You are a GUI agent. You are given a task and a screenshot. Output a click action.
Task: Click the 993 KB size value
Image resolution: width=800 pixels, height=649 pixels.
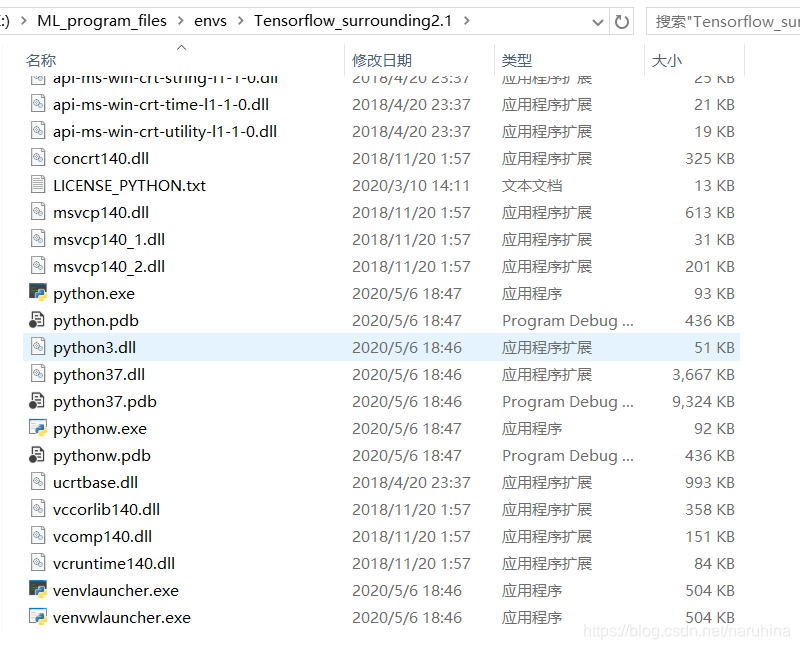(710, 483)
